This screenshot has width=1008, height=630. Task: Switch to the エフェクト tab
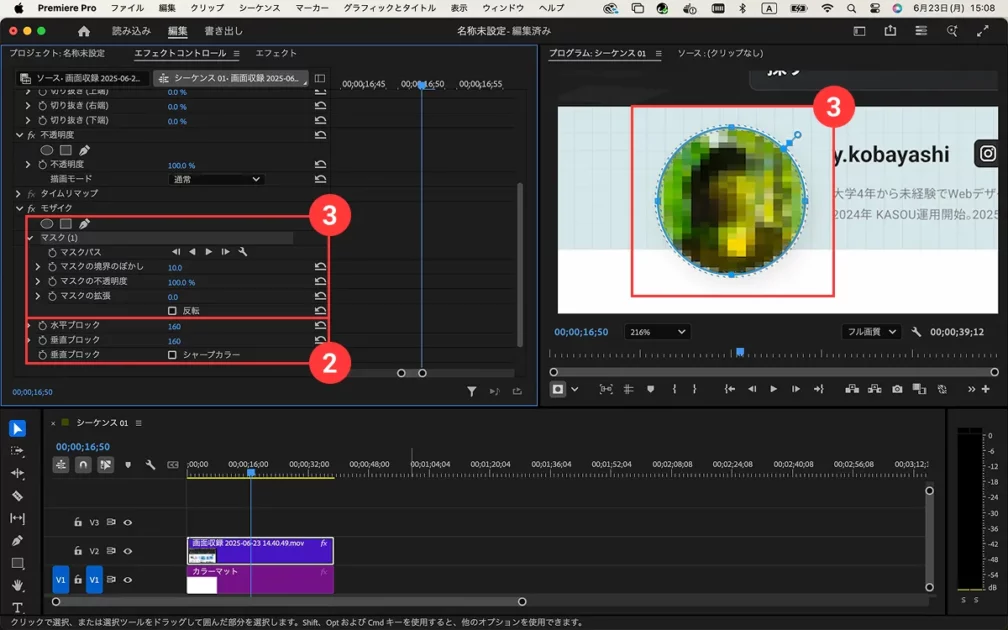275,53
